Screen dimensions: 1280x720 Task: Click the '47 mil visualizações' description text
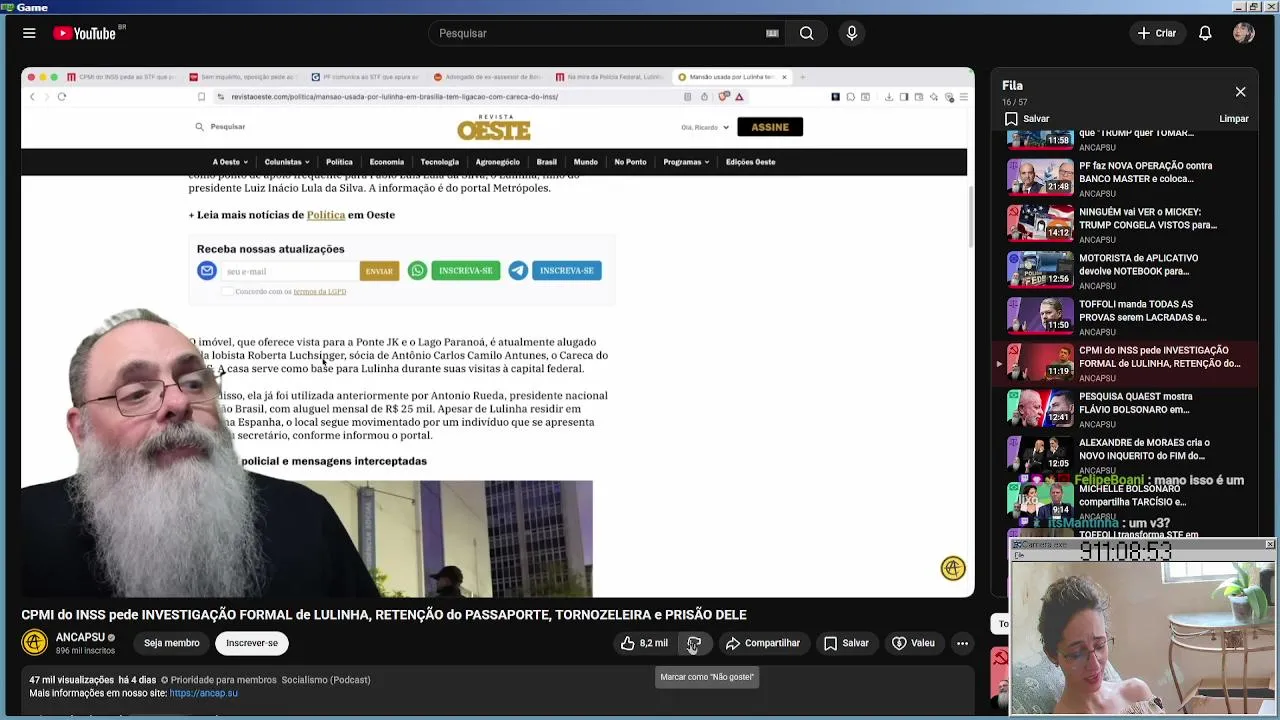tap(71, 680)
